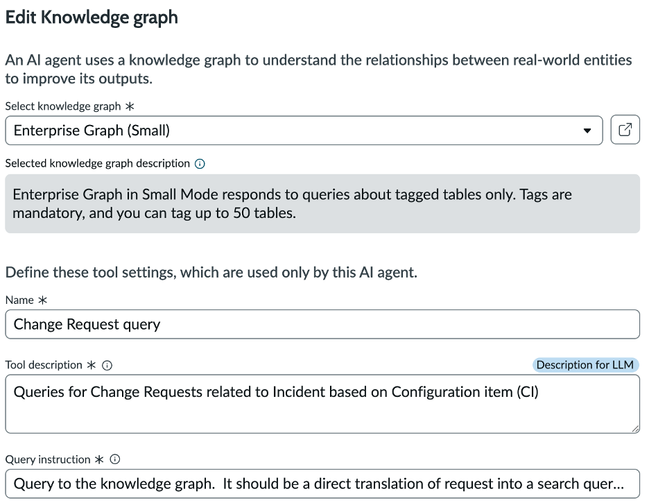649x501 pixels.
Task: Open the Enterprise Graph (Small) combo box
Action: 304,130
